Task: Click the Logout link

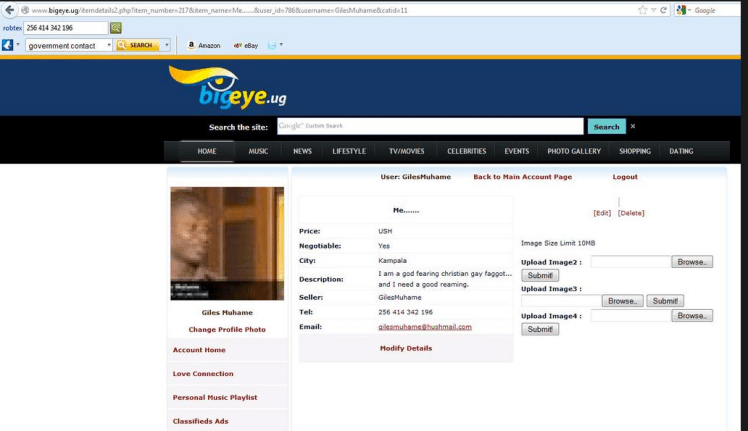Action: point(625,177)
